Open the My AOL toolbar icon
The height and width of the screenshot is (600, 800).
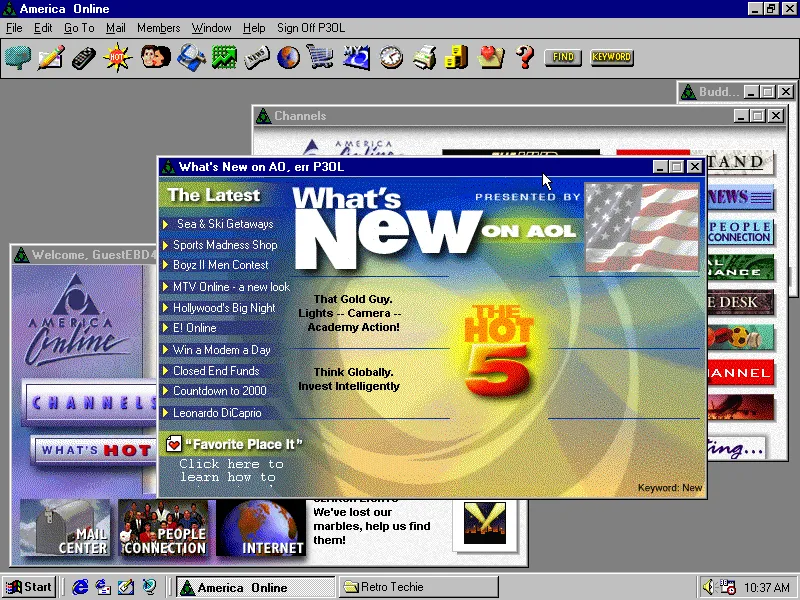(x=356, y=57)
